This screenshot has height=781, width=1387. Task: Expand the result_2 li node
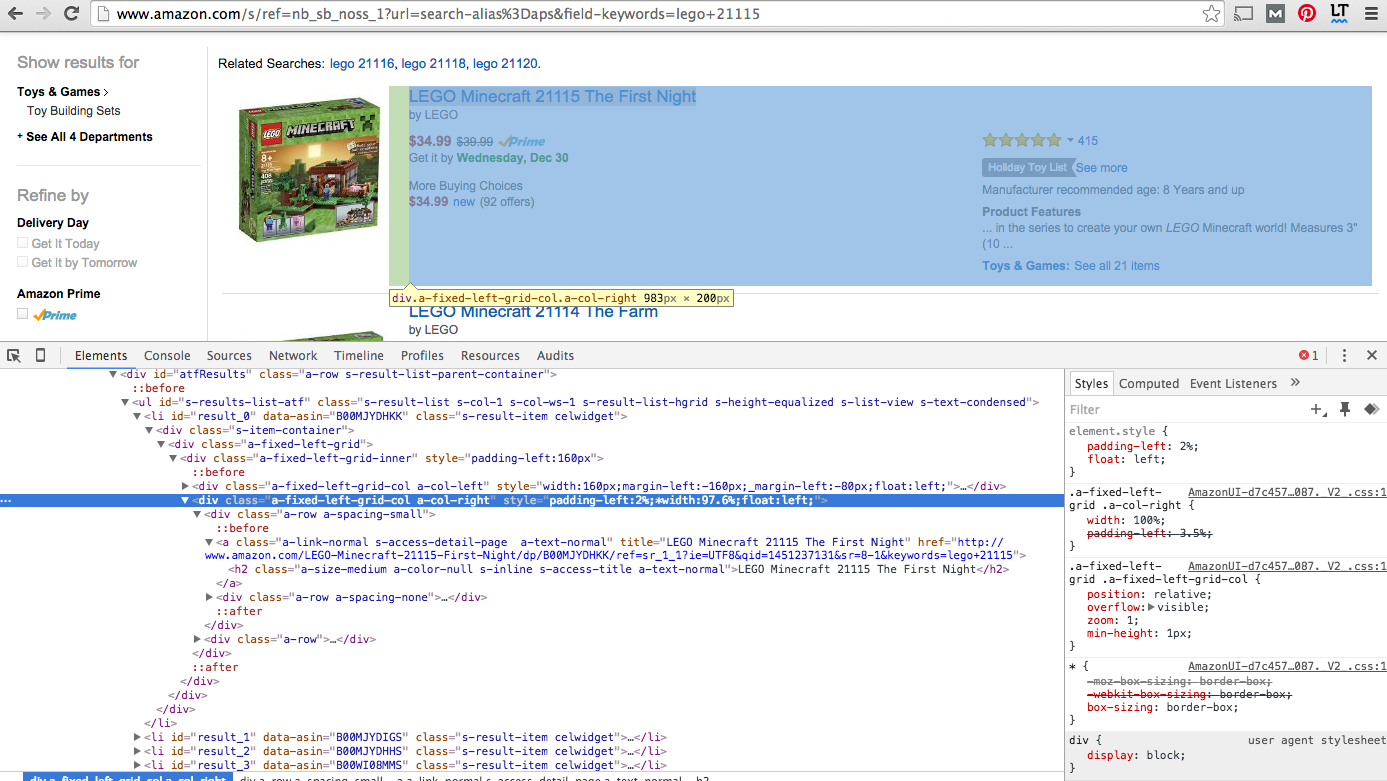138,751
